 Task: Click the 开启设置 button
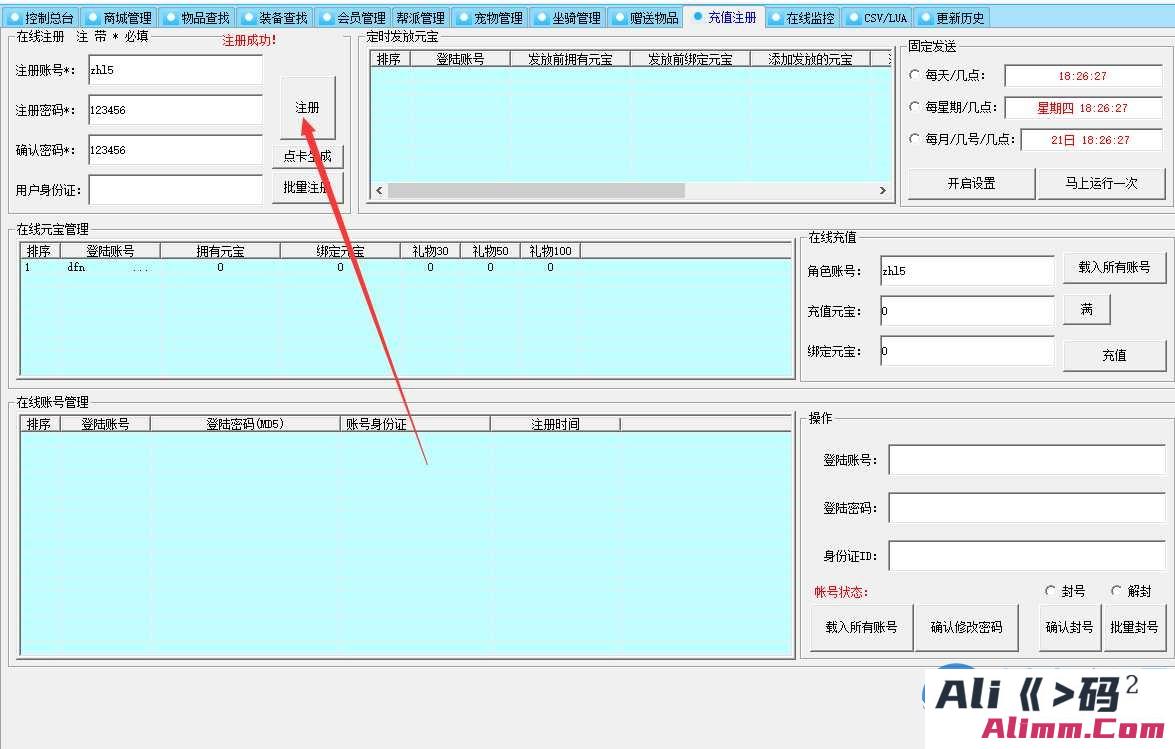[x=971, y=184]
